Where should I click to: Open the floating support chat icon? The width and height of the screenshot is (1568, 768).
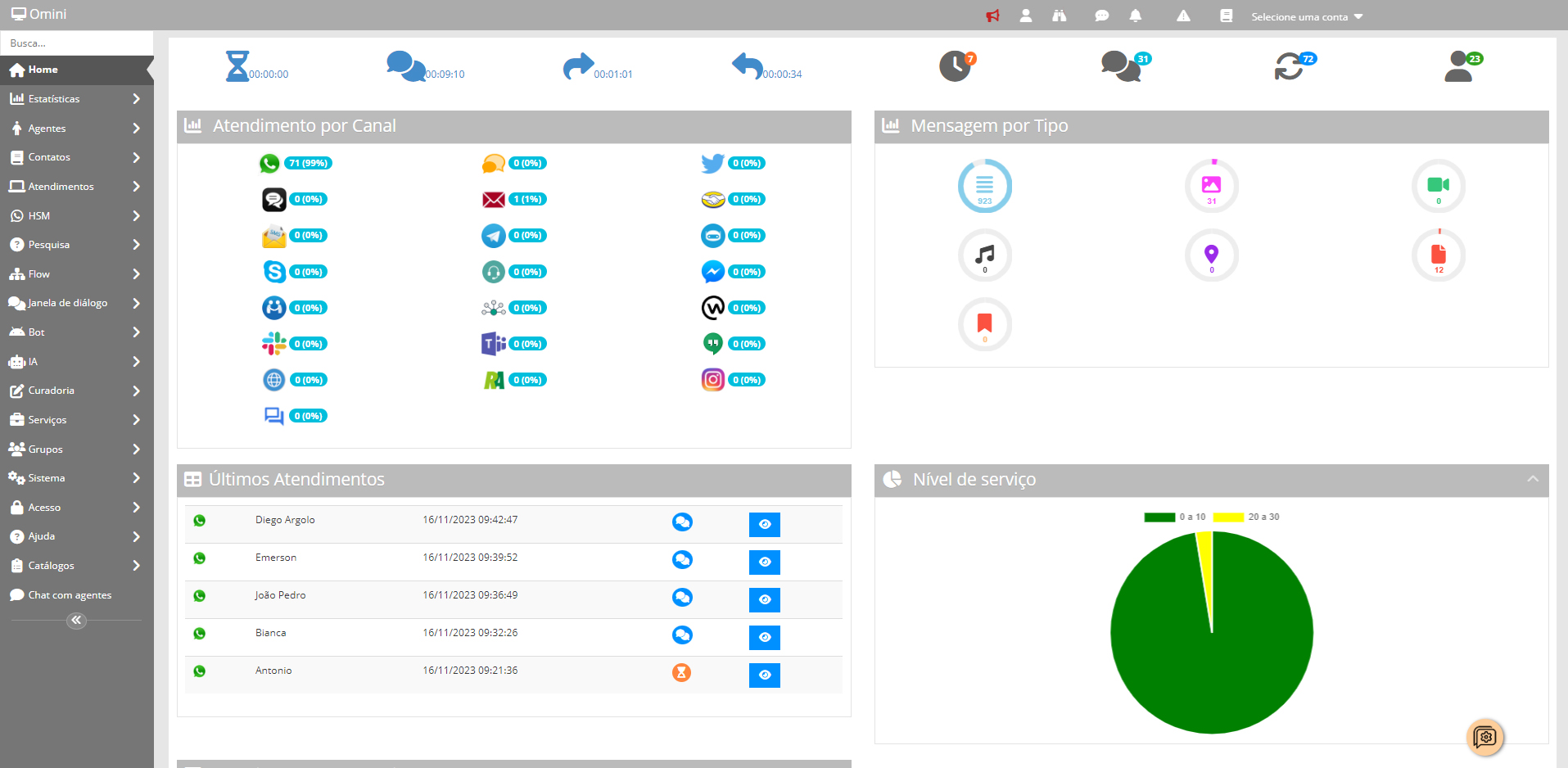(1484, 737)
